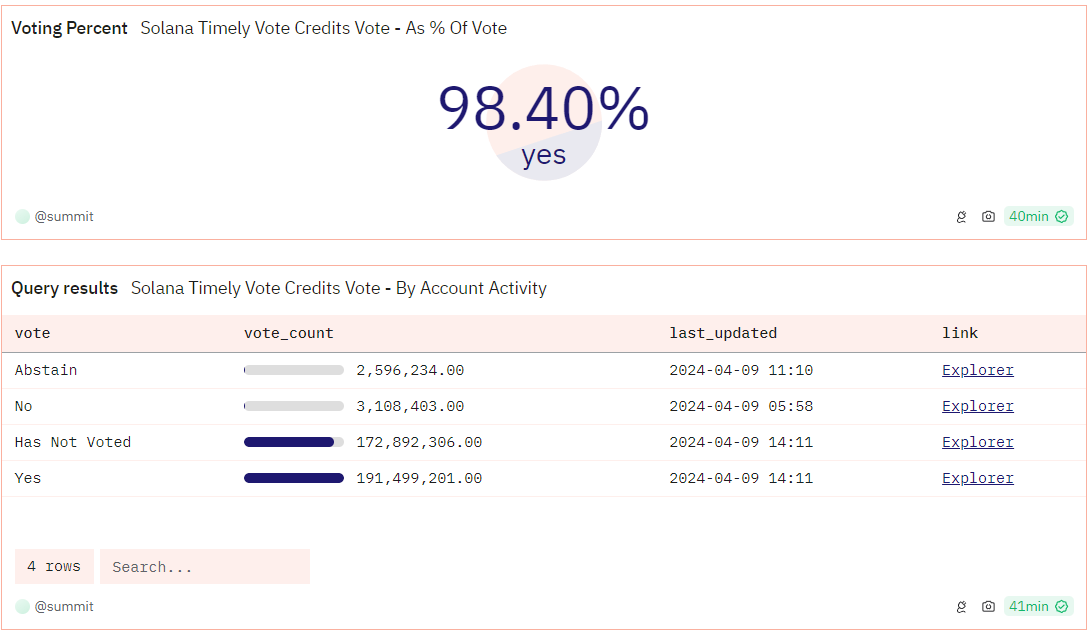This screenshot has width=1088, height=634.
Task: Open the Solana Timely Vote Credits Vote - By Account Activity title
Action: point(339,288)
